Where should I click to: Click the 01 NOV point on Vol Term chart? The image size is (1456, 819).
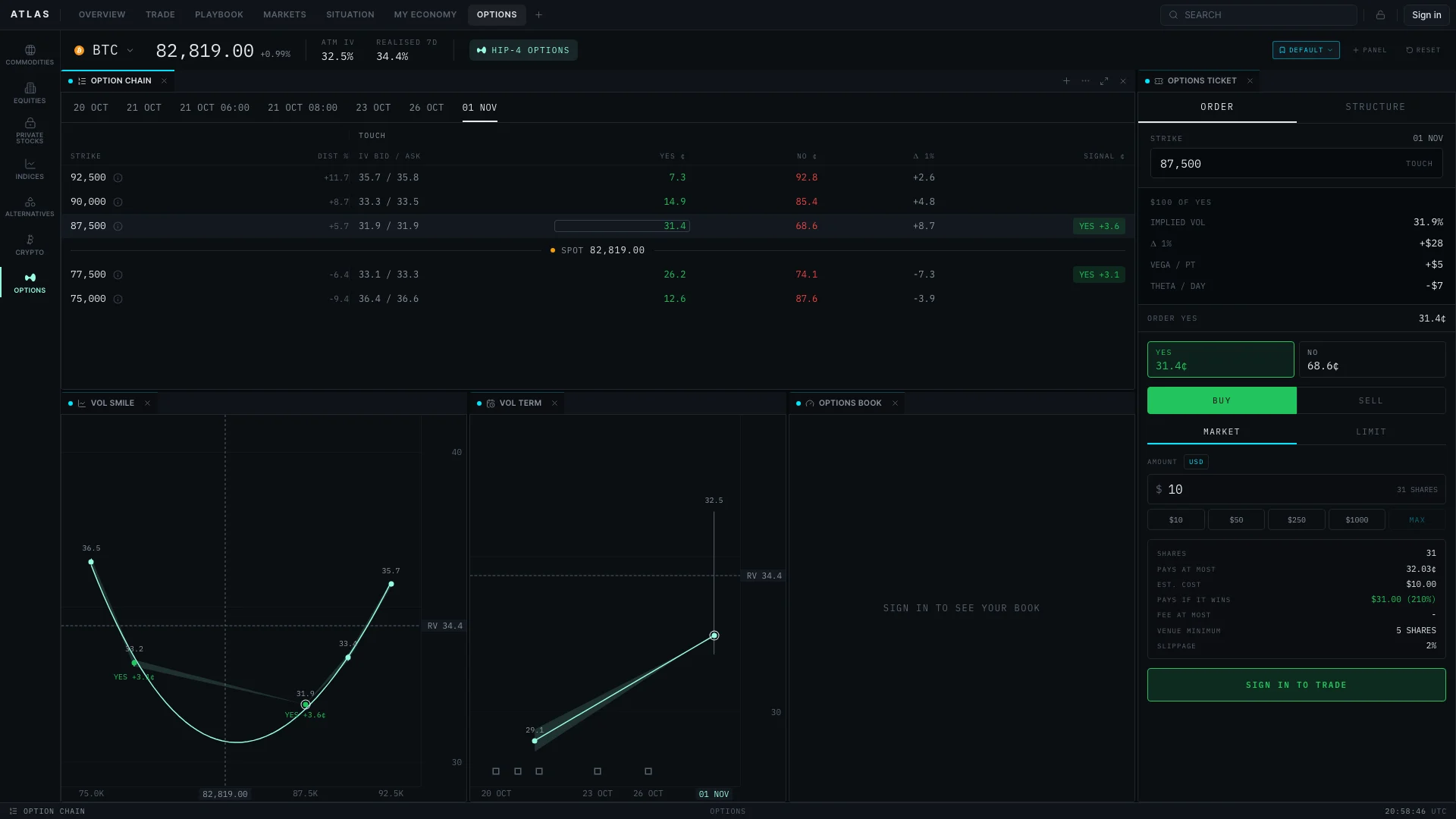(x=714, y=635)
